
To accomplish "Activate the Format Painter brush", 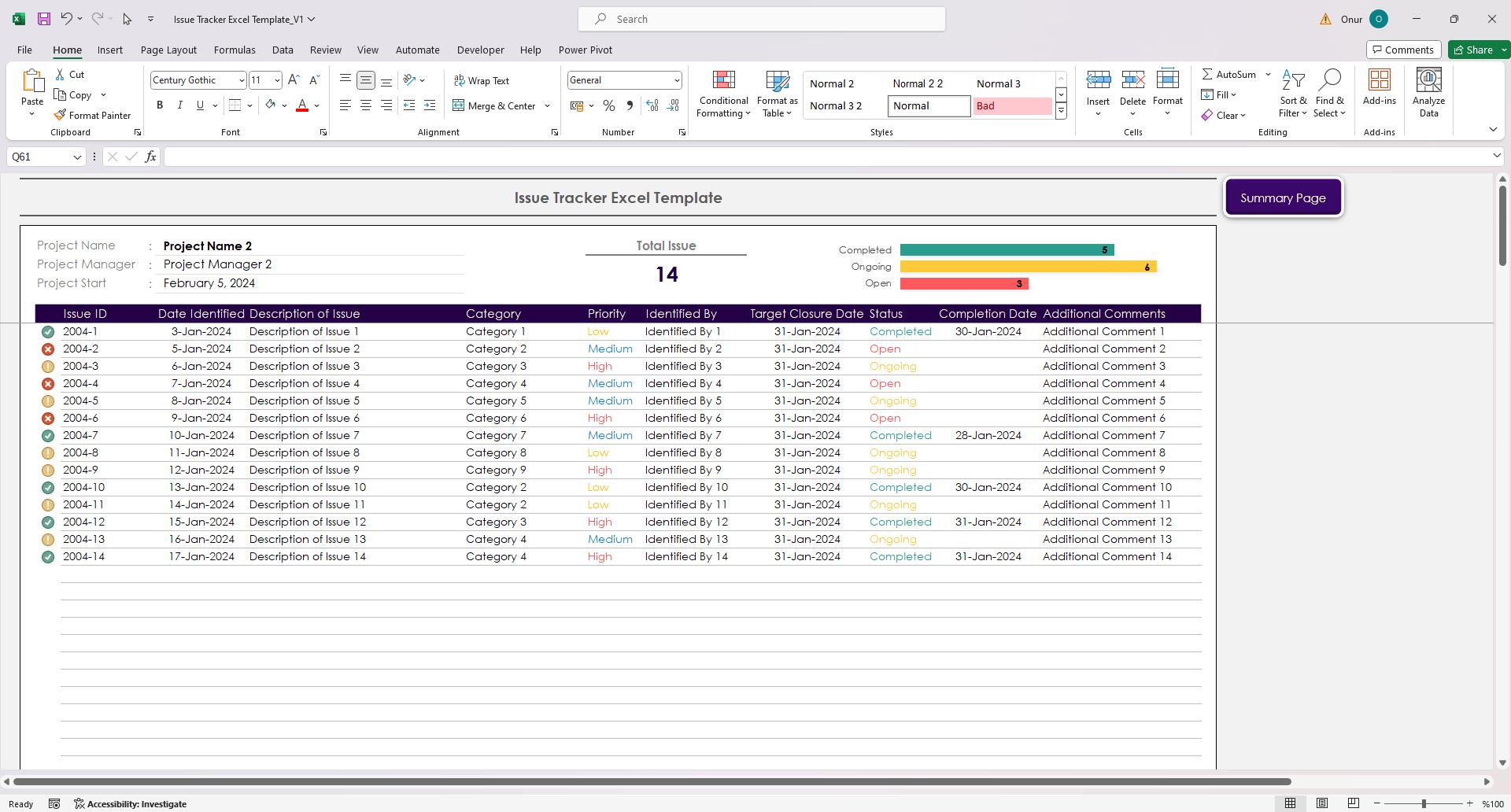I will pos(92,115).
